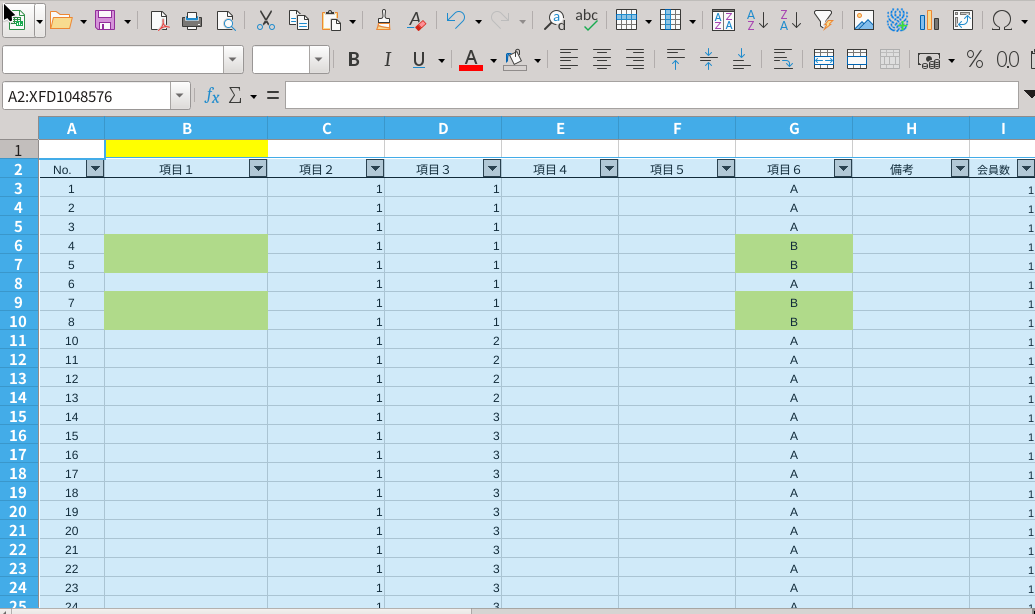
Task: Click the Spelling check abc icon
Action: pos(587,20)
